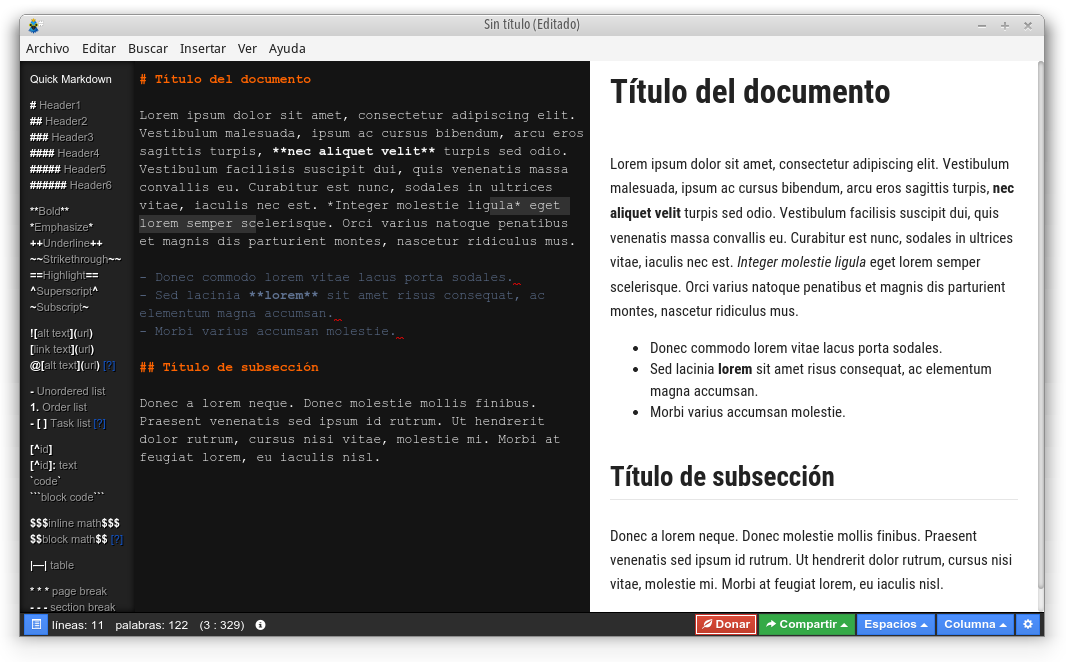Open the Insertar menu
Screen dimensions: 1071x662
coord(202,49)
